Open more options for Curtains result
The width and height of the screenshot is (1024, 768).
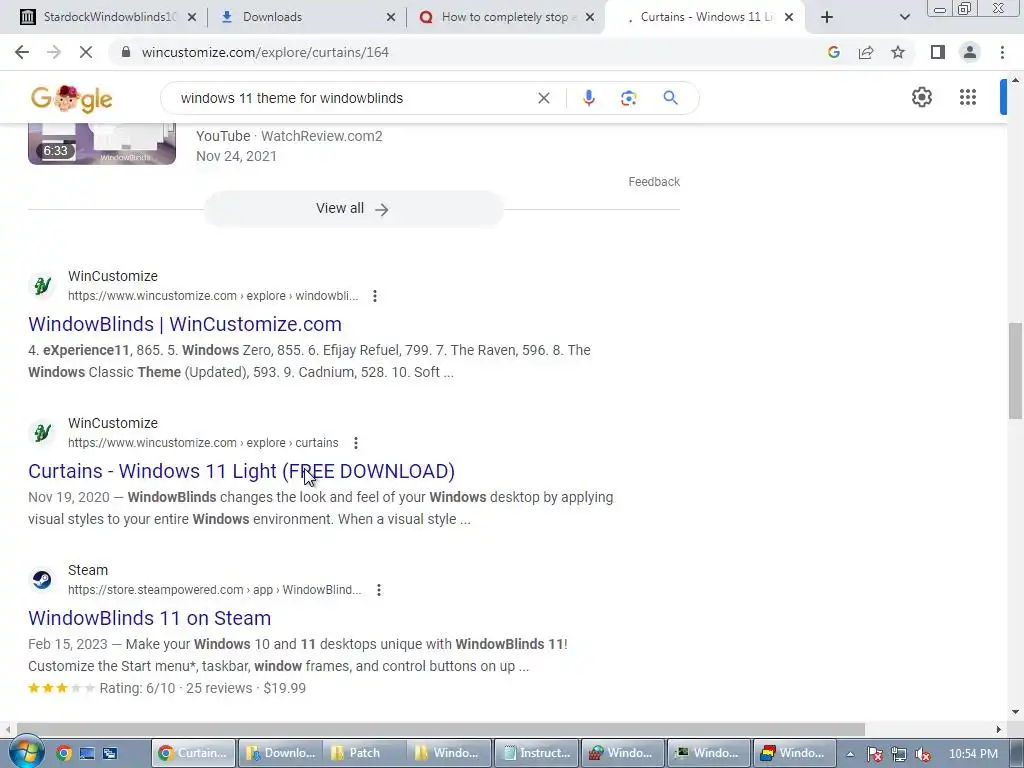click(x=356, y=443)
